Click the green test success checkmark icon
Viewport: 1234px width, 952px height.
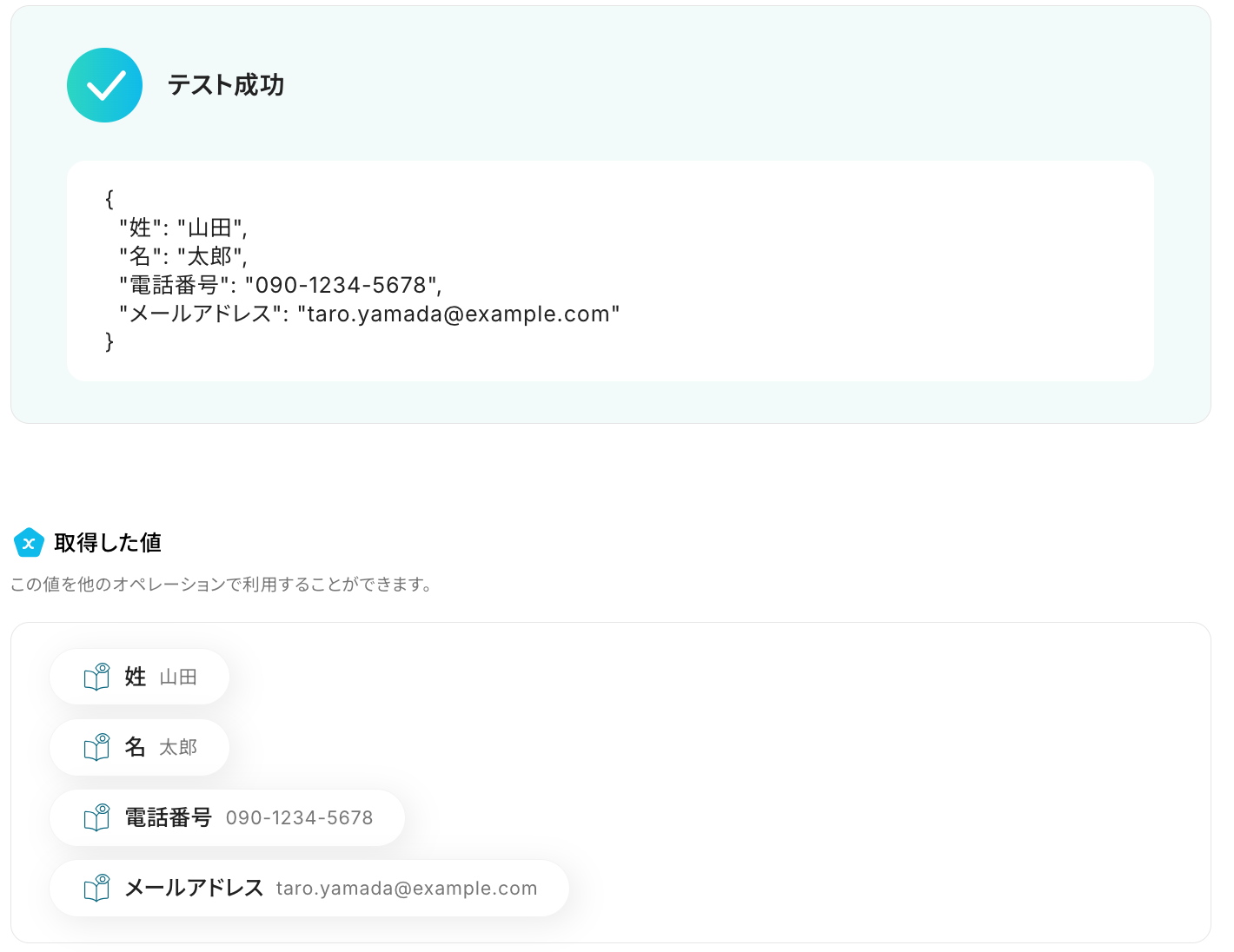[104, 85]
